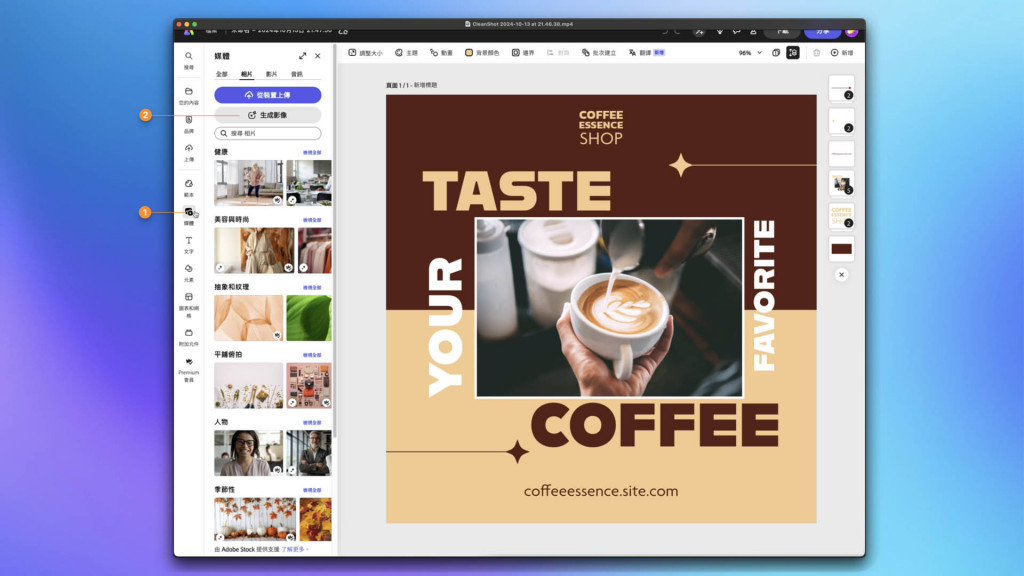View all in the 健康 category
1024x576 pixels.
(312, 152)
